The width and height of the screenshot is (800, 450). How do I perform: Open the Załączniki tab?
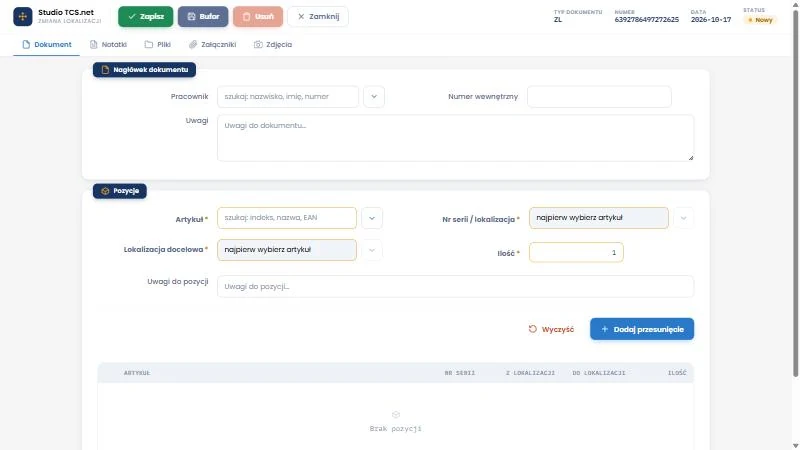(212, 44)
